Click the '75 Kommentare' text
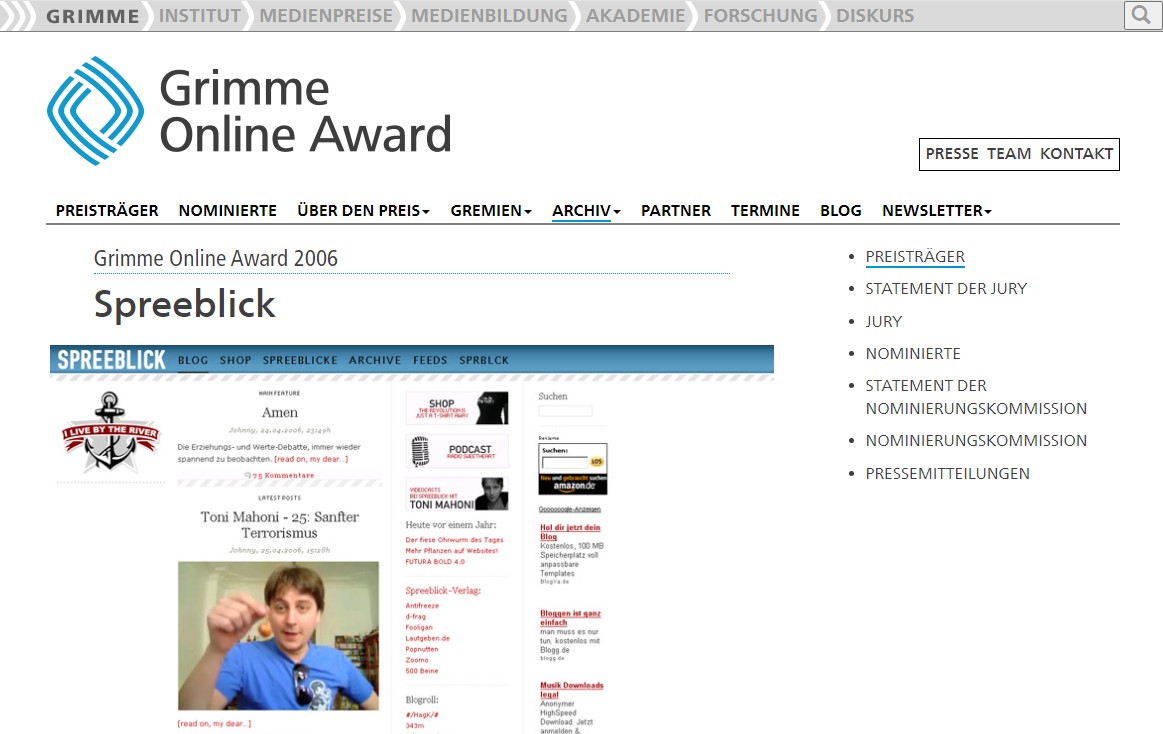 284,475
